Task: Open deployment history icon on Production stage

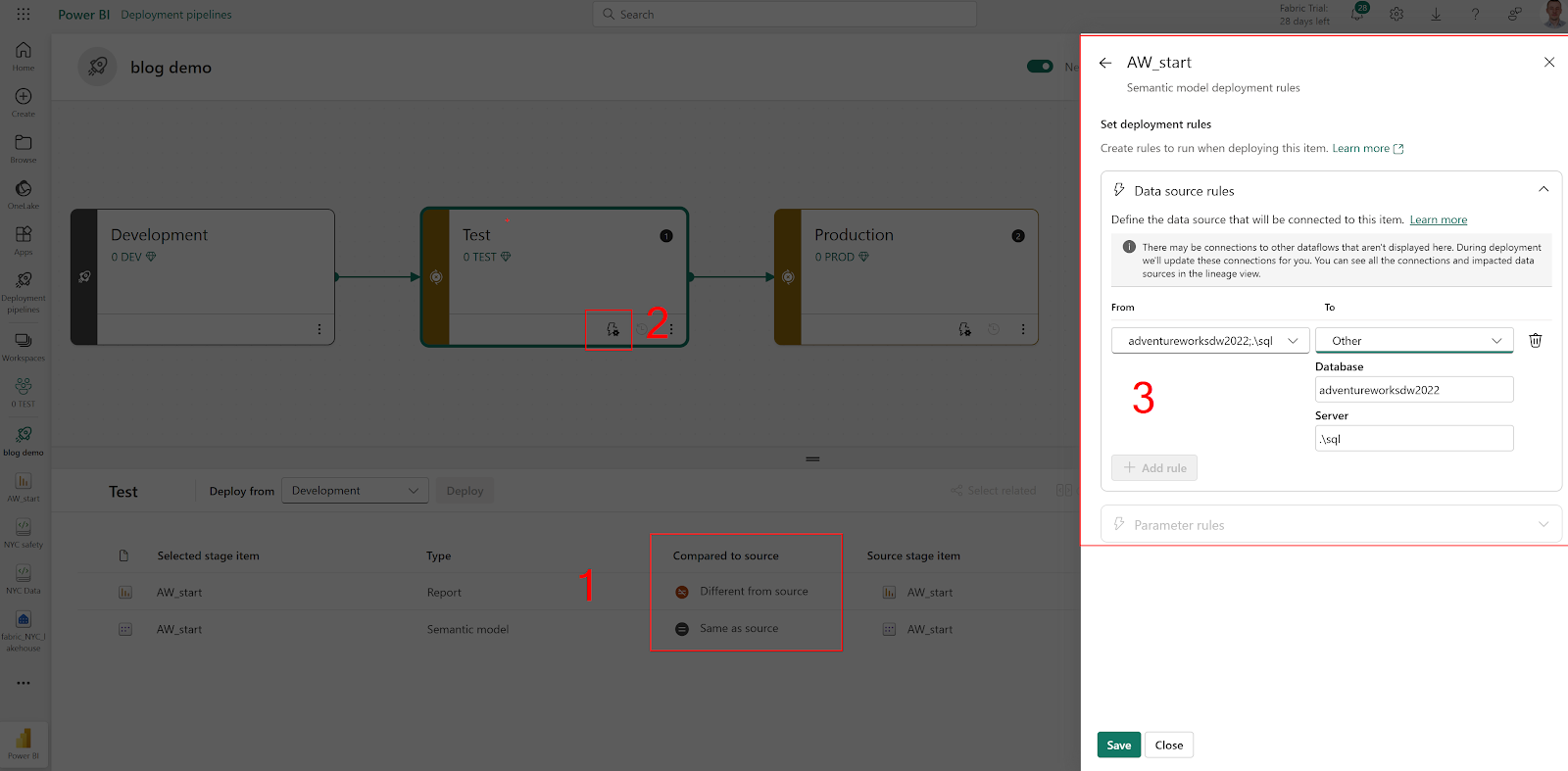Action: pos(994,329)
